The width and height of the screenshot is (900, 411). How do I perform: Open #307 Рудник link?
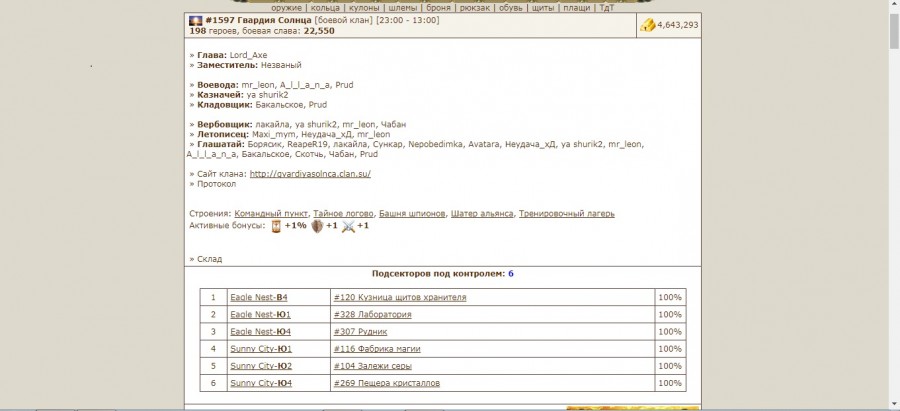360,332
